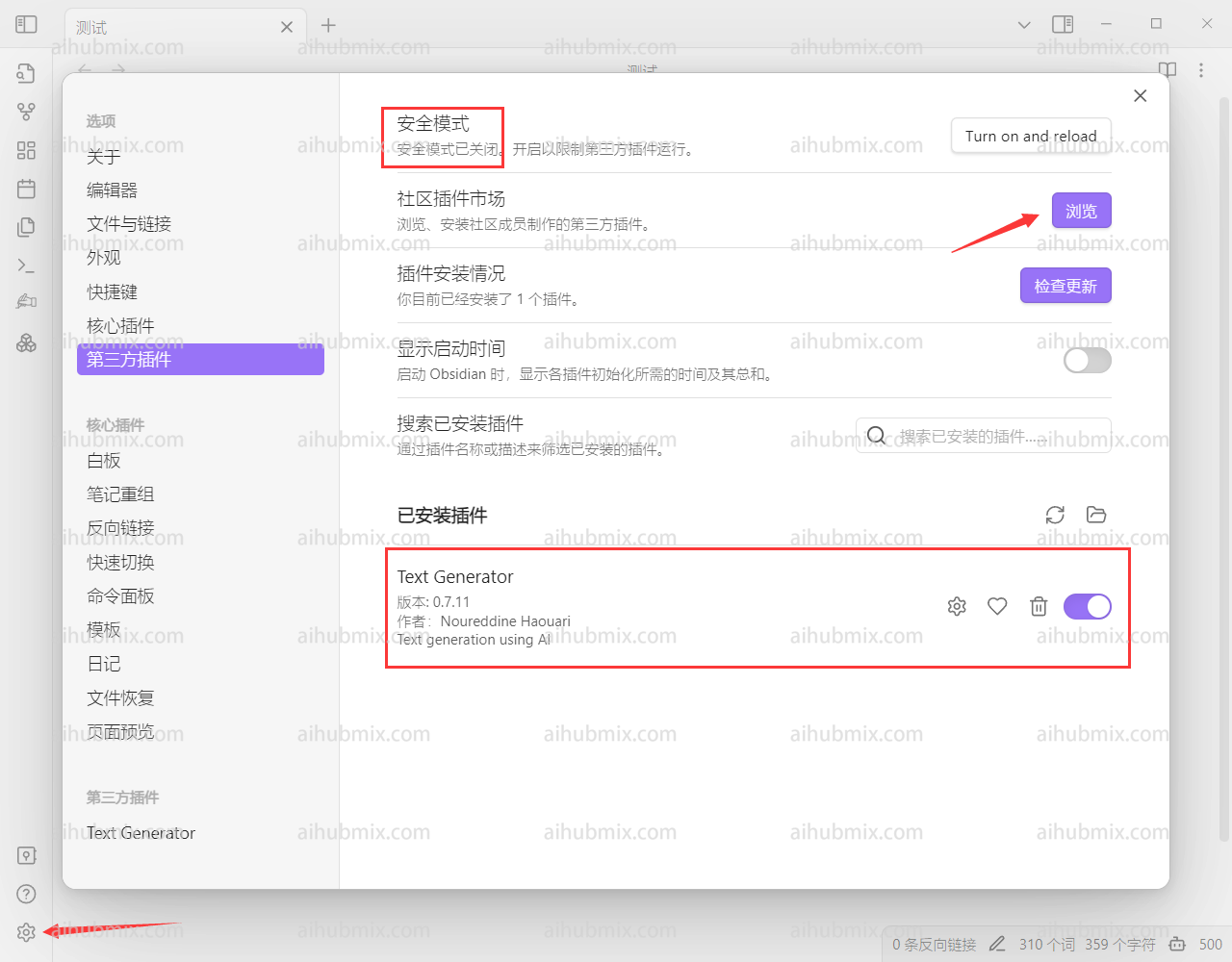Screen dimensions: 1232x962
Task: Toggle reading view book icon
Action: (1168, 70)
